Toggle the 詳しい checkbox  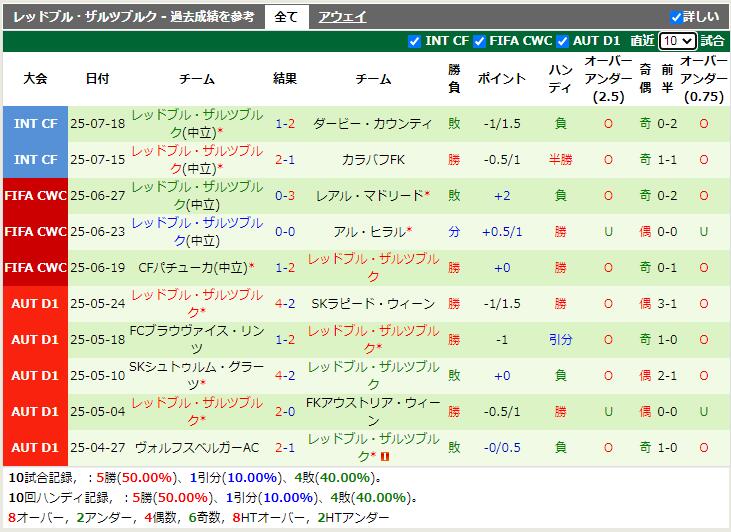(676, 17)
